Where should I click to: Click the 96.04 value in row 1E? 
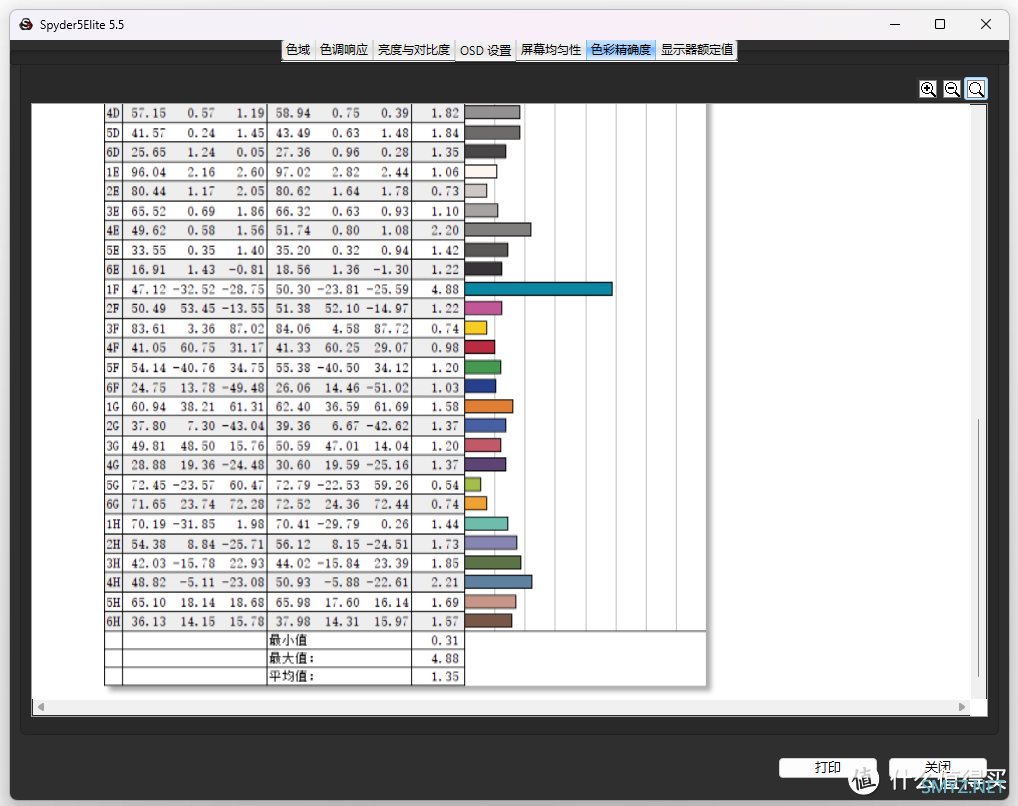point(148,172)
